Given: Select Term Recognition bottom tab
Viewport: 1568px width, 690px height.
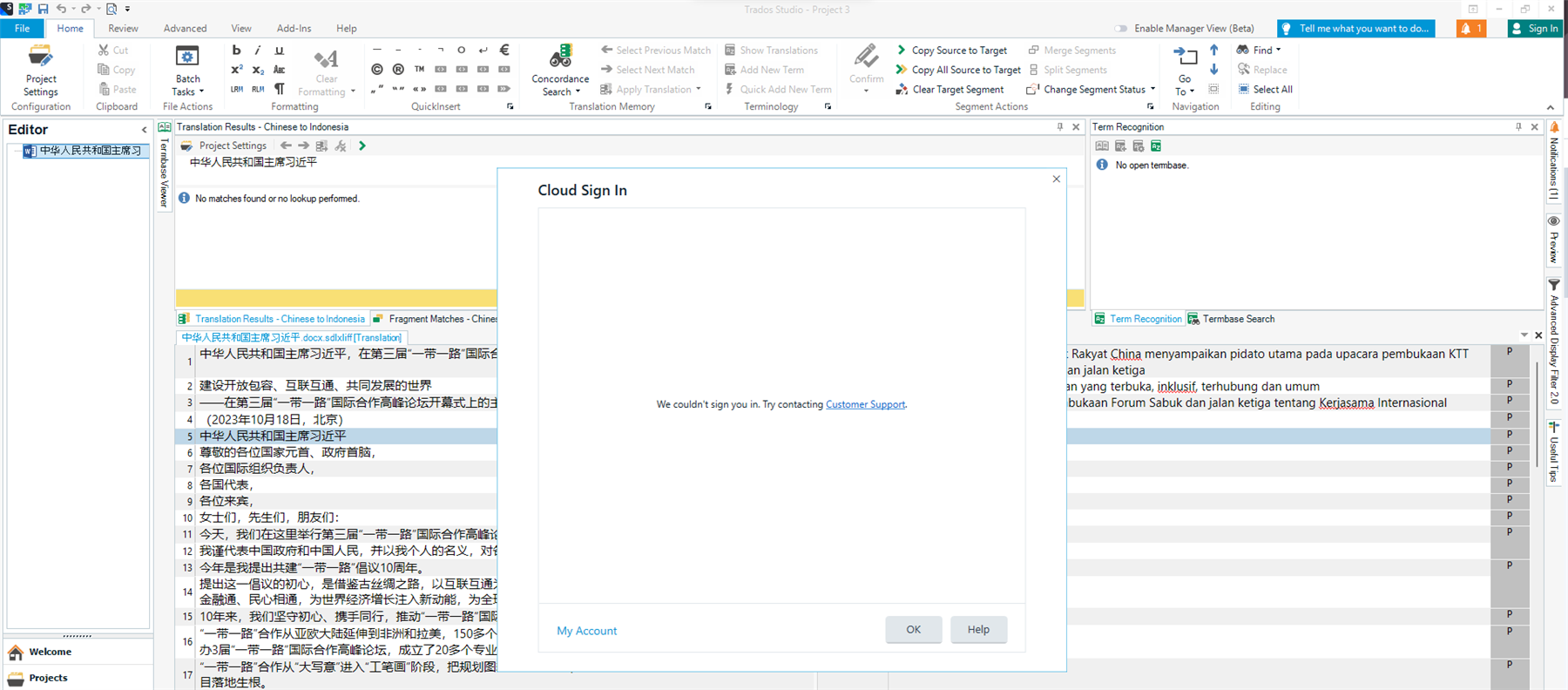Looking at the screenshot, I should pyautogui.click(x=1138, y=319).
